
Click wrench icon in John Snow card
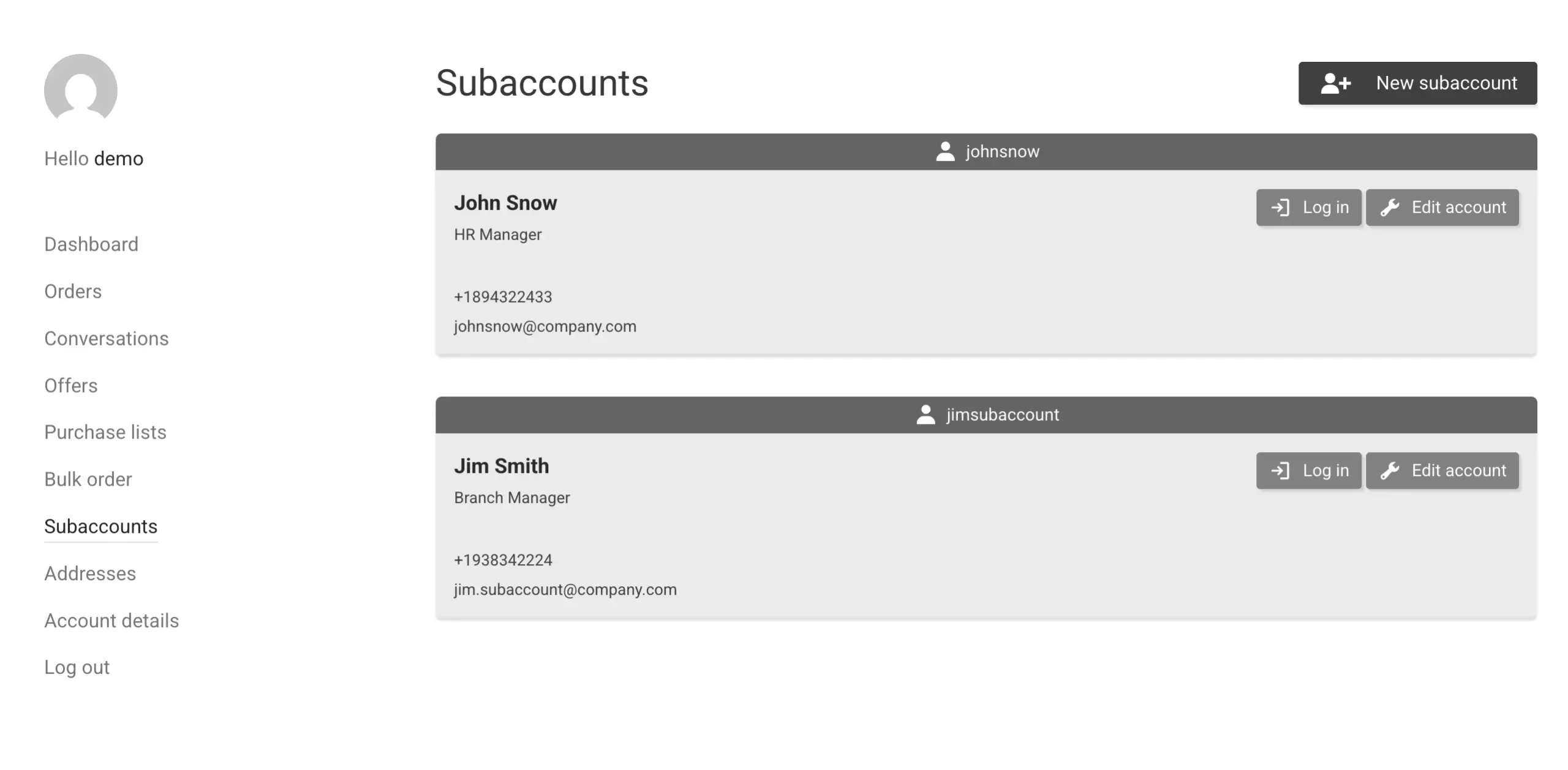tap(1390, 208)
